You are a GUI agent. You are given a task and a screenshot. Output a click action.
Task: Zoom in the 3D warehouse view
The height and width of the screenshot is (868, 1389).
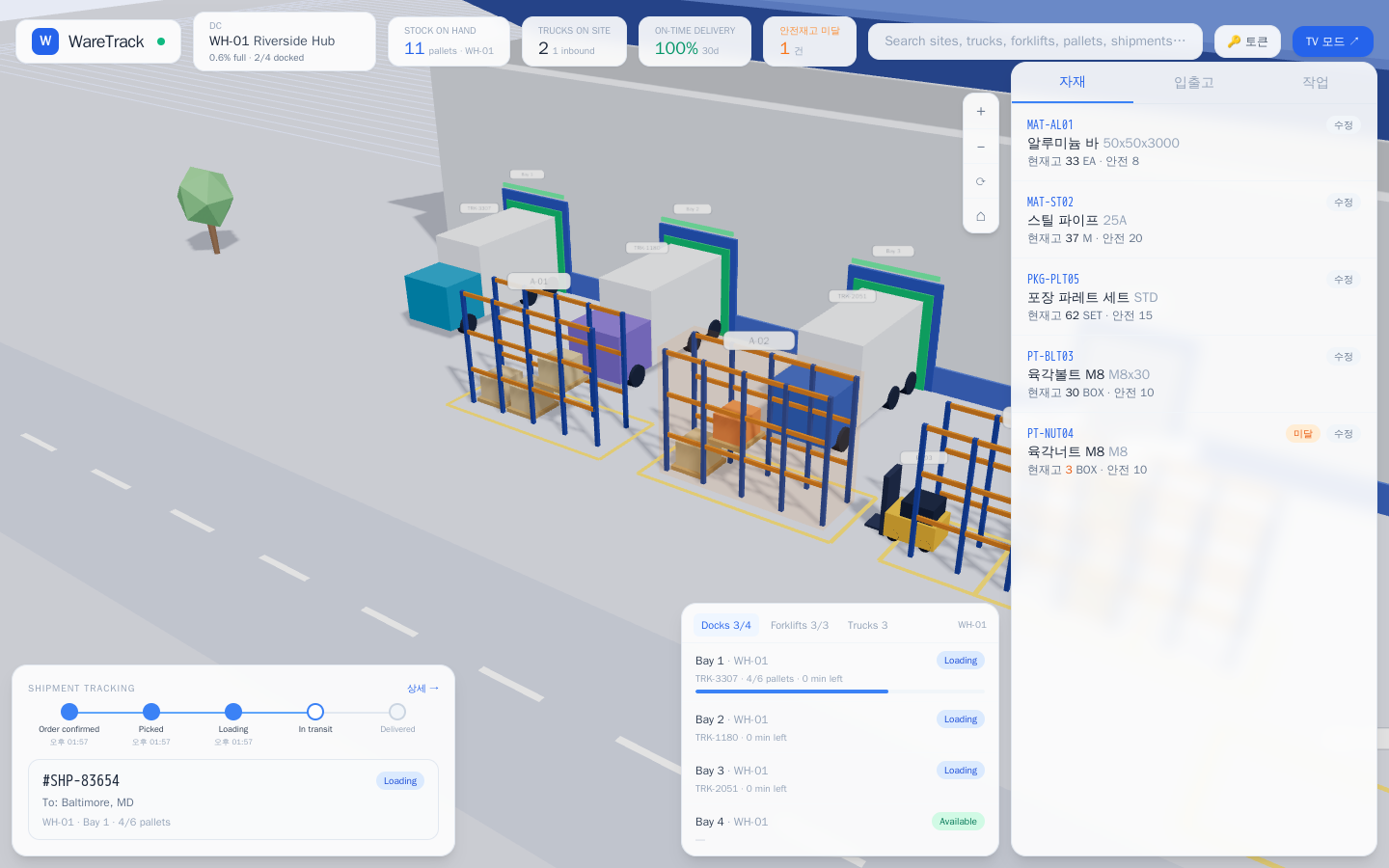980,112
